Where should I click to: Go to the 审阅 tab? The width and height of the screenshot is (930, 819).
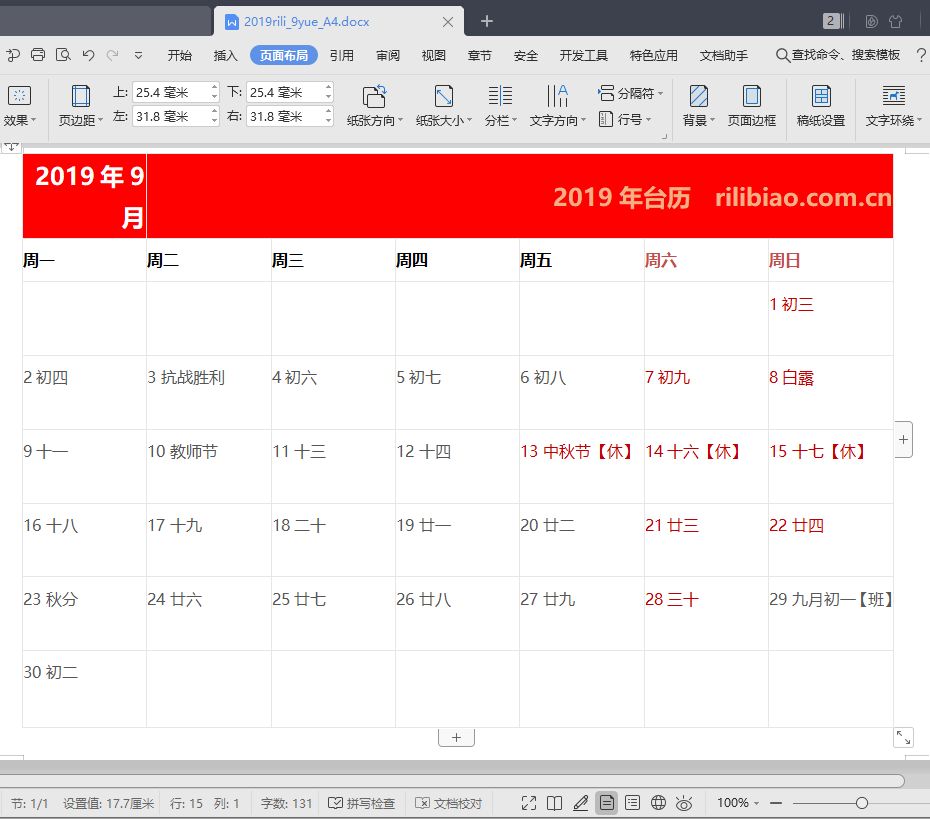click(388, 55)
